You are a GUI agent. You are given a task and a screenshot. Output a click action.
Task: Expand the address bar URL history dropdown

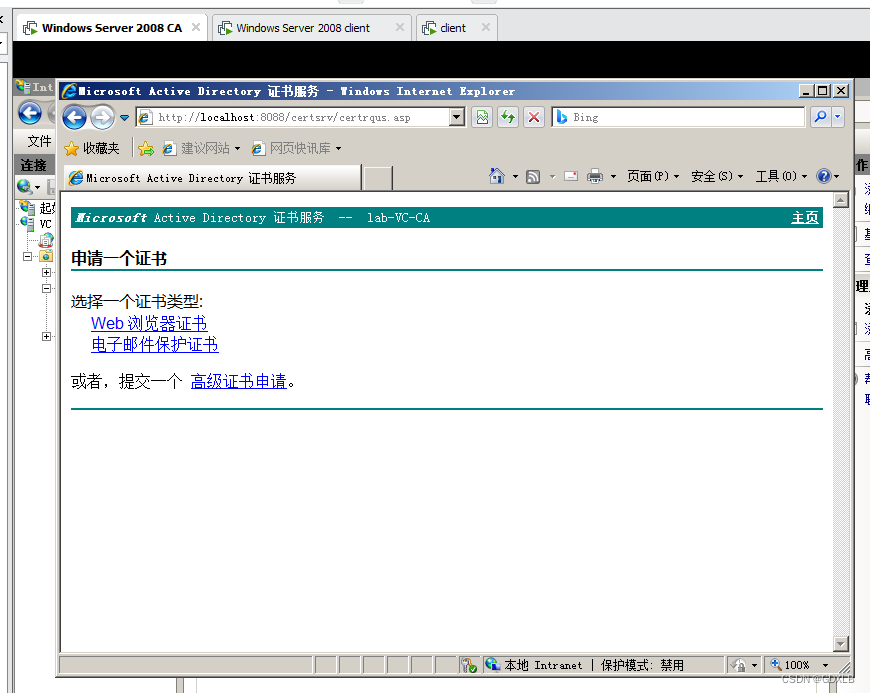point(457,118)
